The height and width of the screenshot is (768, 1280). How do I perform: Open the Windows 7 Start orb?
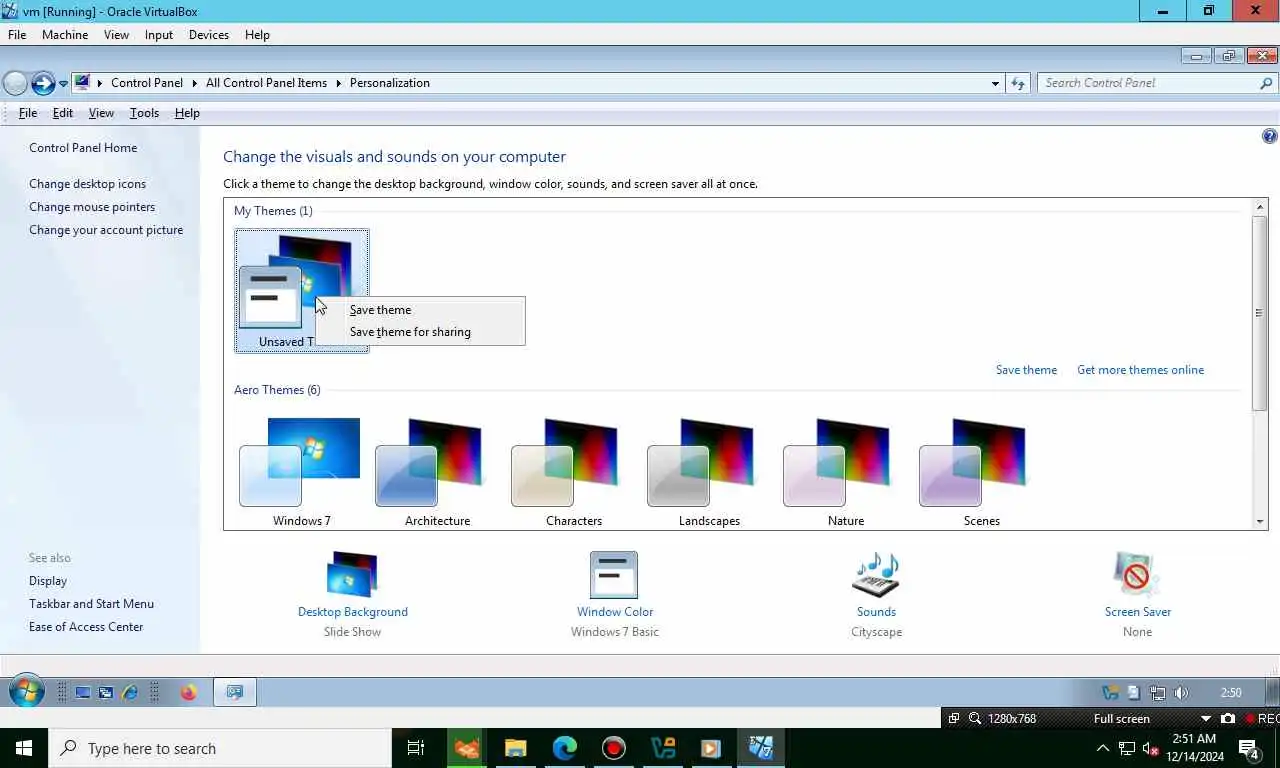click(x=26, y=691)
